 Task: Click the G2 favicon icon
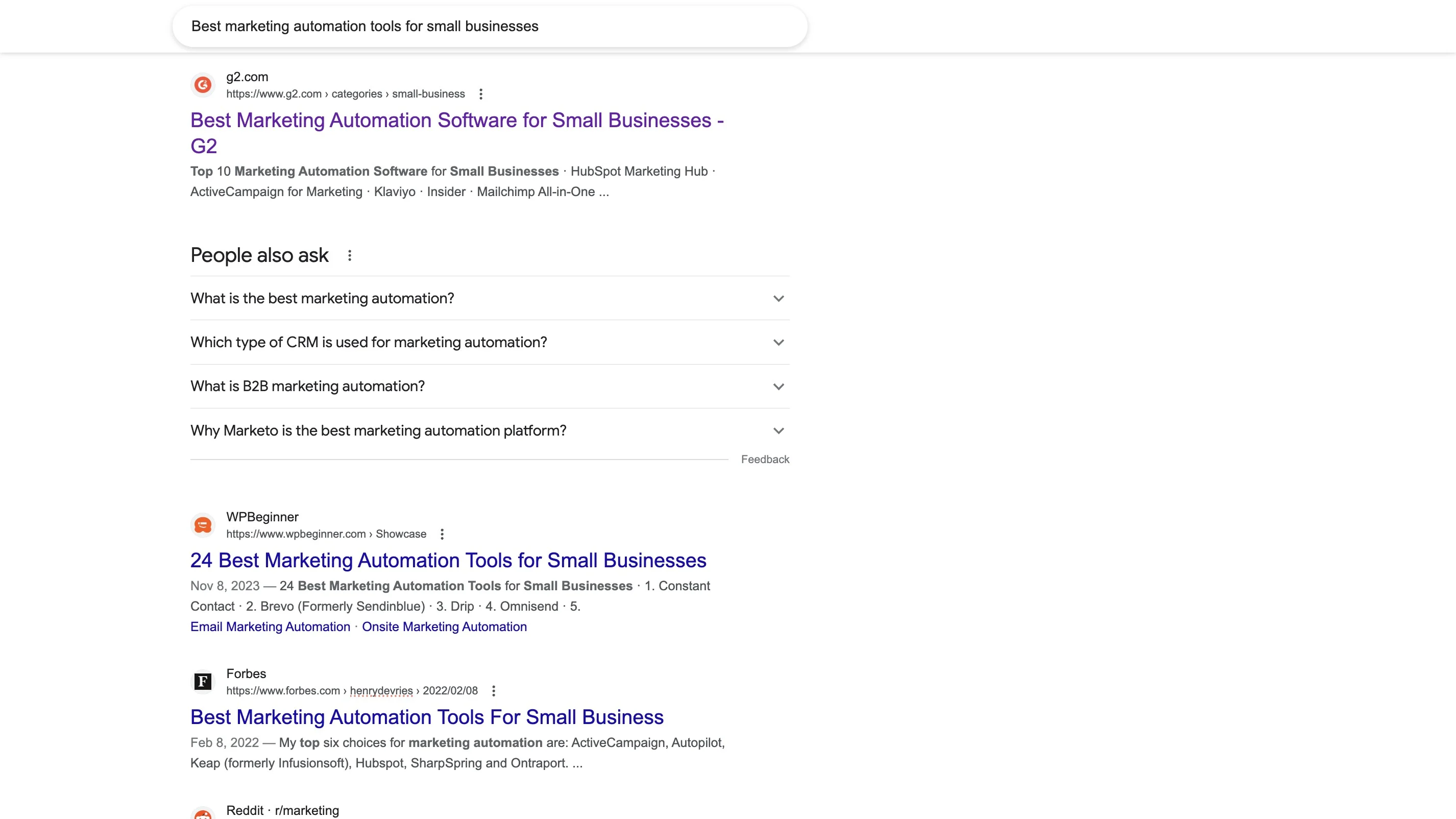coord(203,85)
